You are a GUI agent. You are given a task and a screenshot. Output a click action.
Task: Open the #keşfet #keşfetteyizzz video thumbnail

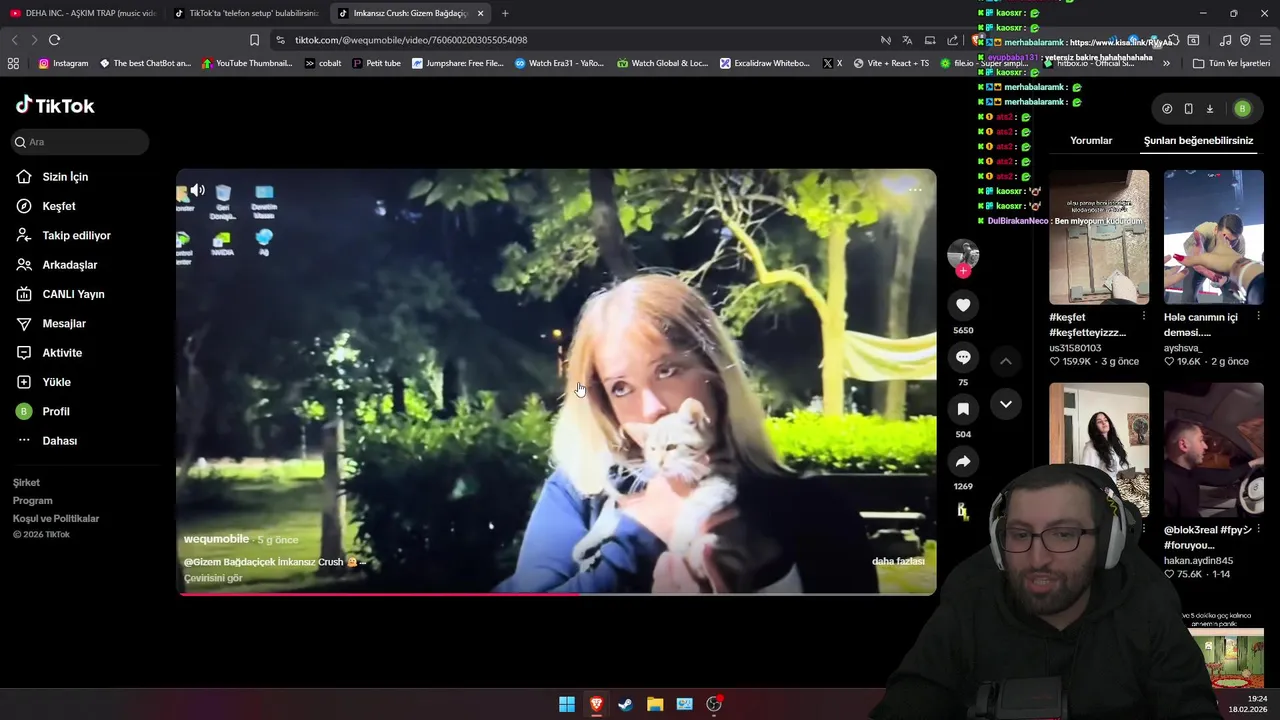coord(1099,237)
